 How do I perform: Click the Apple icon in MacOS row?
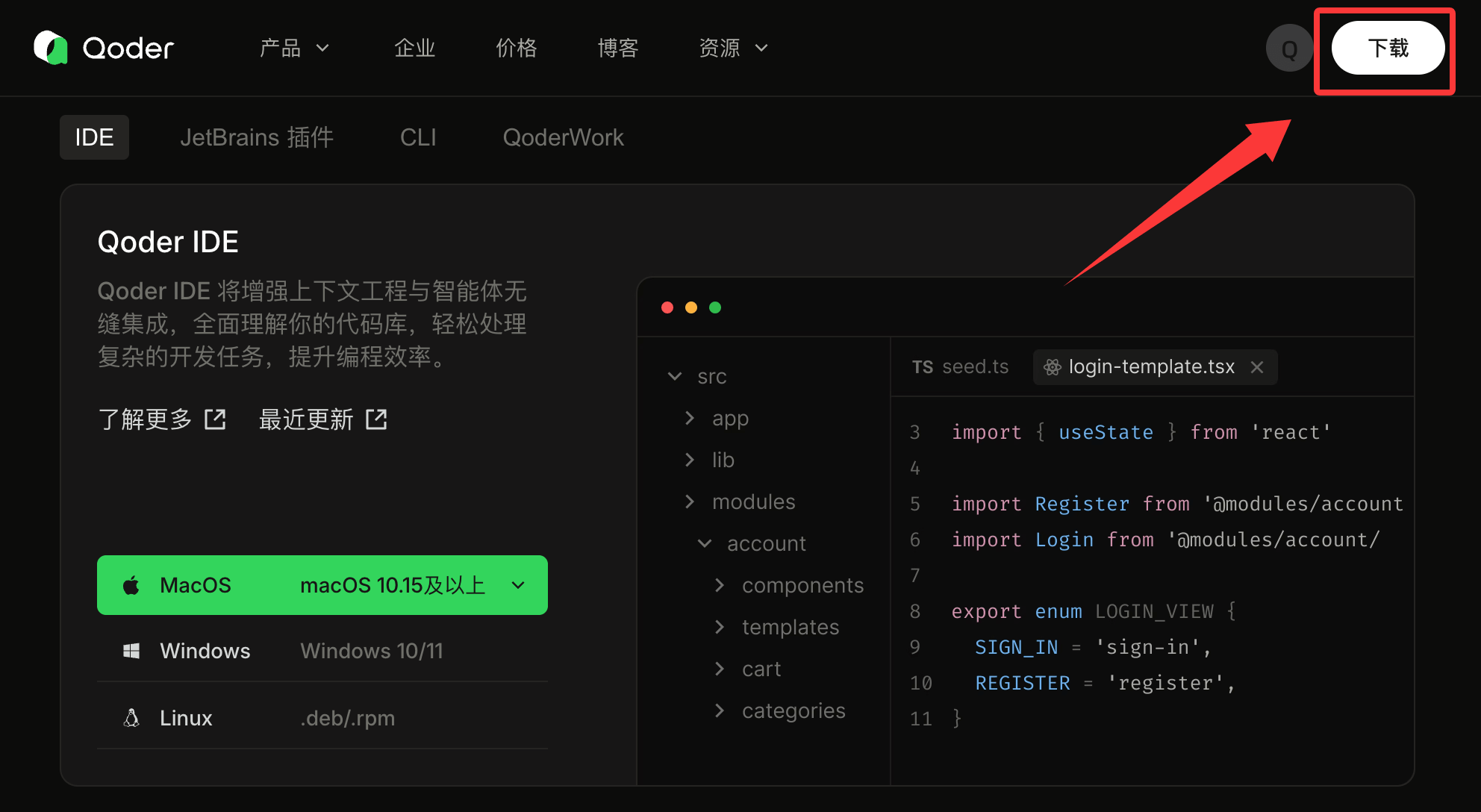[131, 586]
